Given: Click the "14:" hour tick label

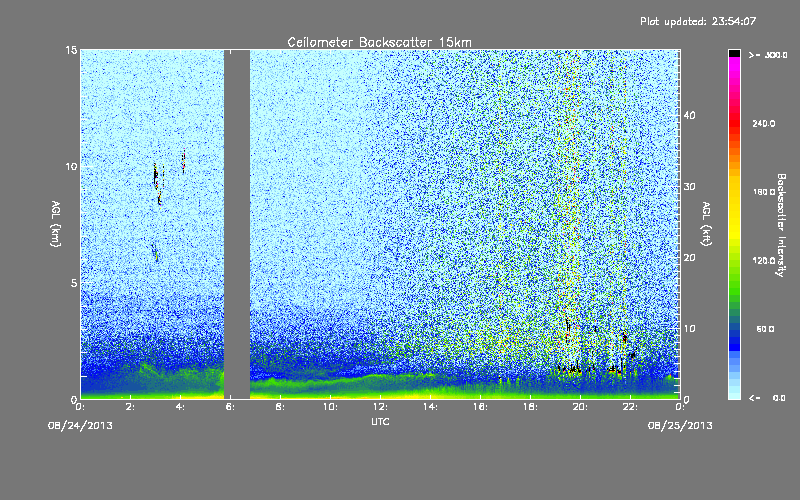Looking at the screenshot, I should (430, 407).
